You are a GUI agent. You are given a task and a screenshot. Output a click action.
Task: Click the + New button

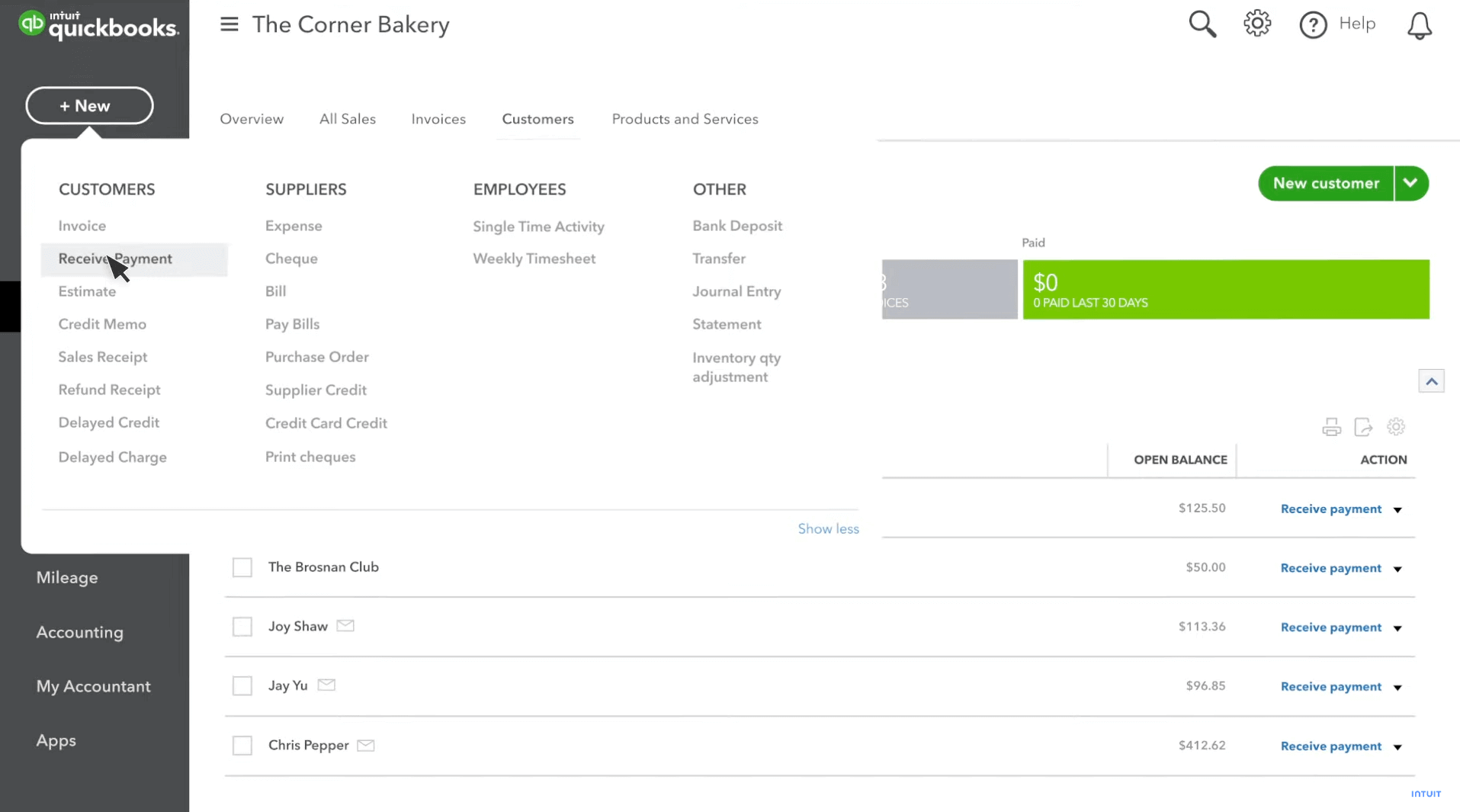89,106
